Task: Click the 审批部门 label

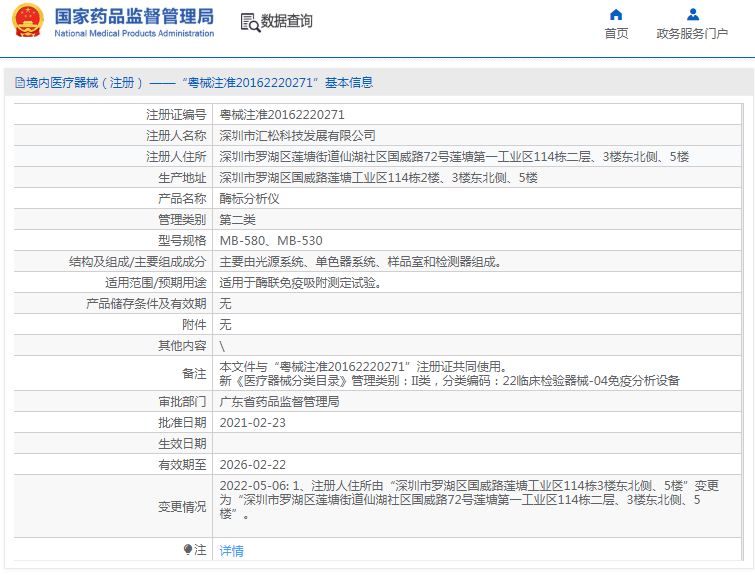Action: [182, 402]
